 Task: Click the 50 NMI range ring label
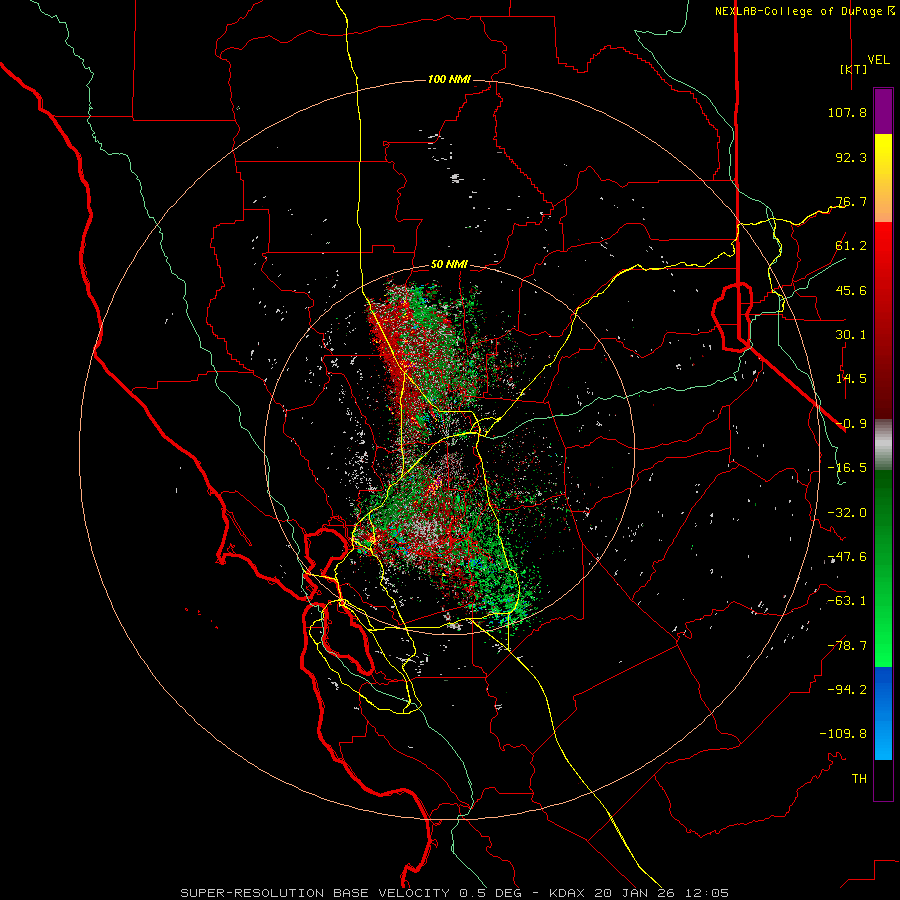[449, 265]
